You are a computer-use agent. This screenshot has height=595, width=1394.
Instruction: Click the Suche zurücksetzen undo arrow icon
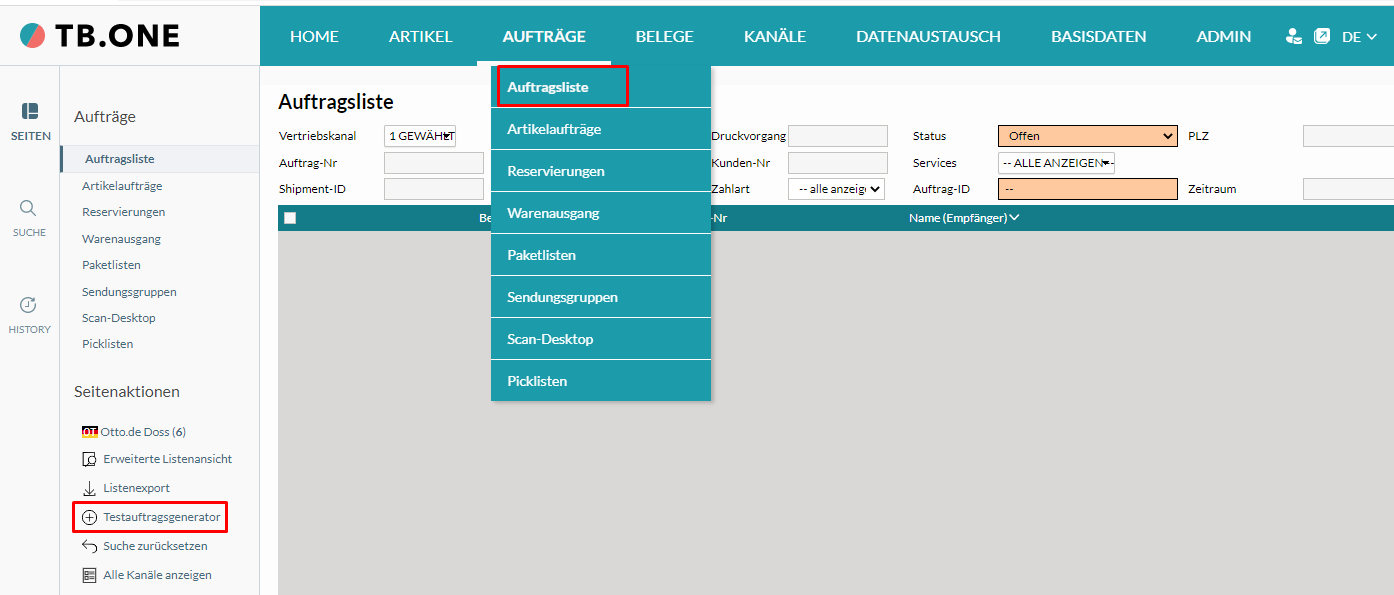click(89, 546)
